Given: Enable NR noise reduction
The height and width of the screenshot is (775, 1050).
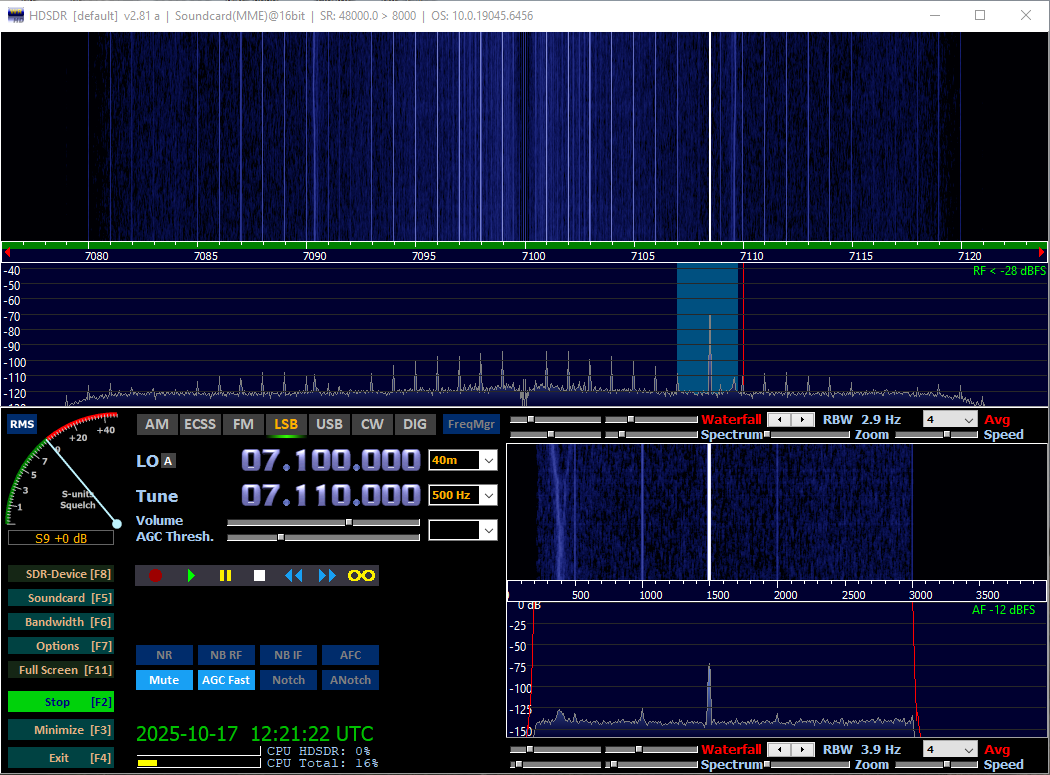Looking at the screenshot, I should (164, 655).
